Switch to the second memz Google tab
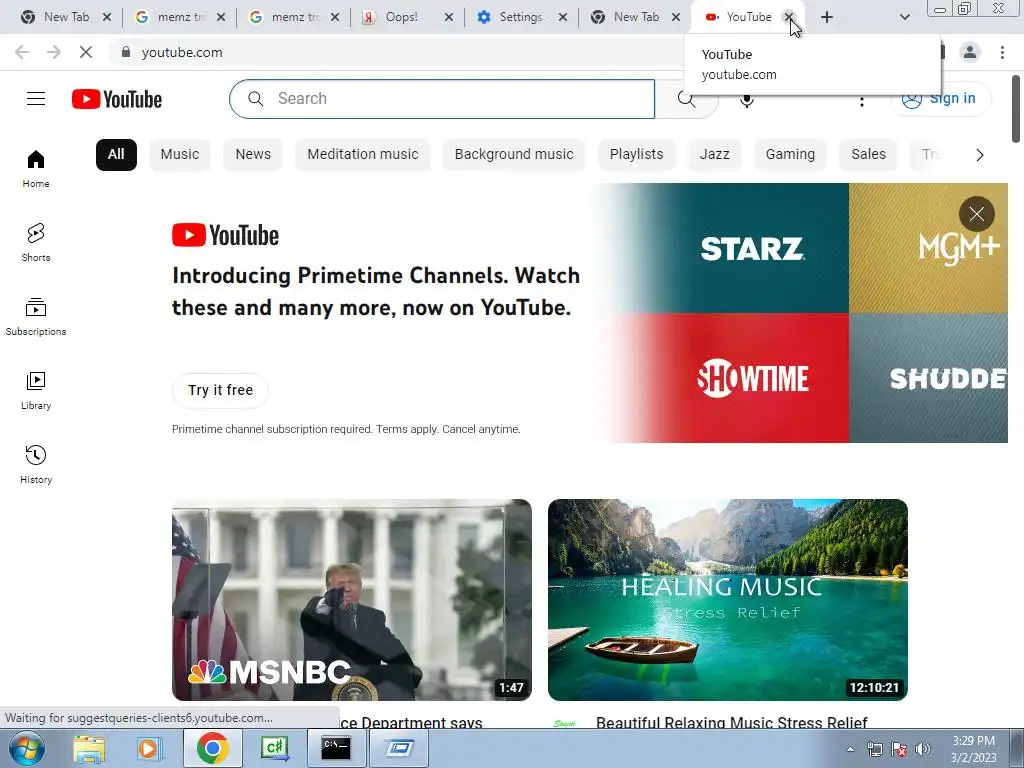 (x=292, y=18)
